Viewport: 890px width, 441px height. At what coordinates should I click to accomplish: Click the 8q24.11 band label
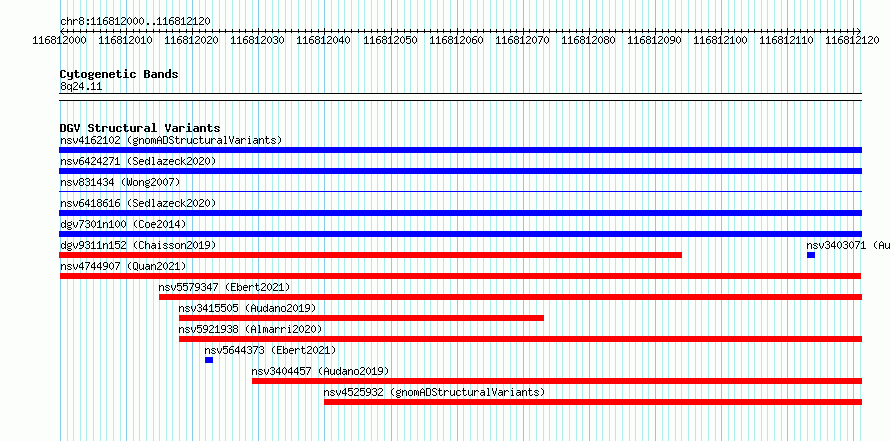click(81, 87)
